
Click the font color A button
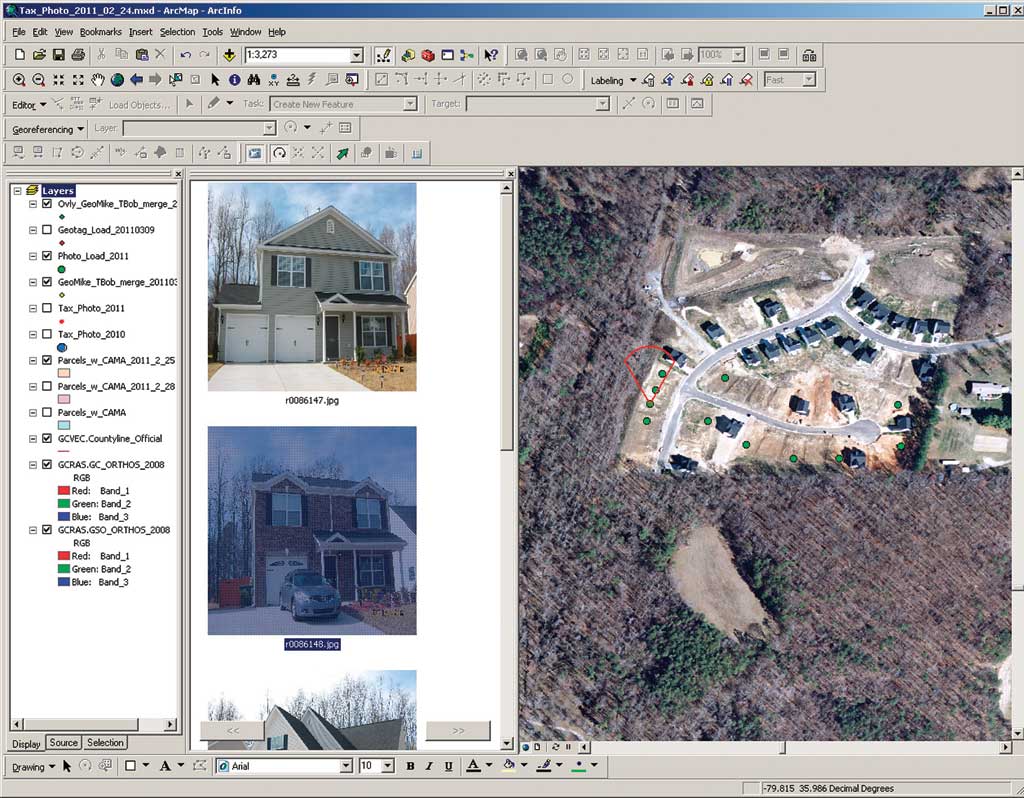click(473, 765)
